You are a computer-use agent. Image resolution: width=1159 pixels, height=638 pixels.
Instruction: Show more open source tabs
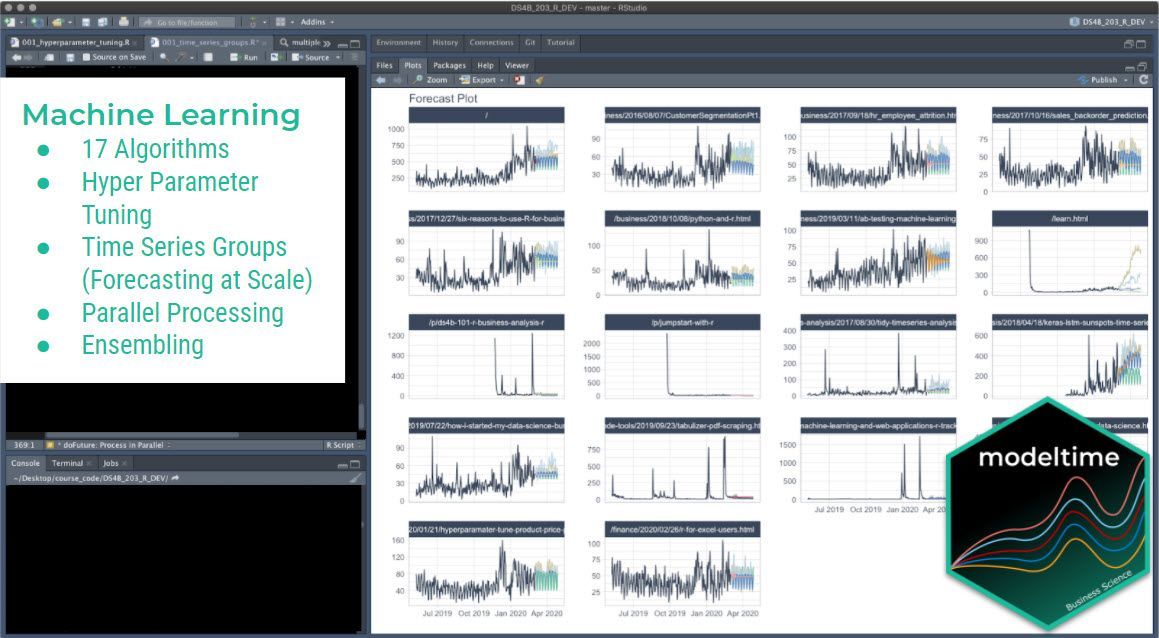pyautogui.click(x=327, y=43)
